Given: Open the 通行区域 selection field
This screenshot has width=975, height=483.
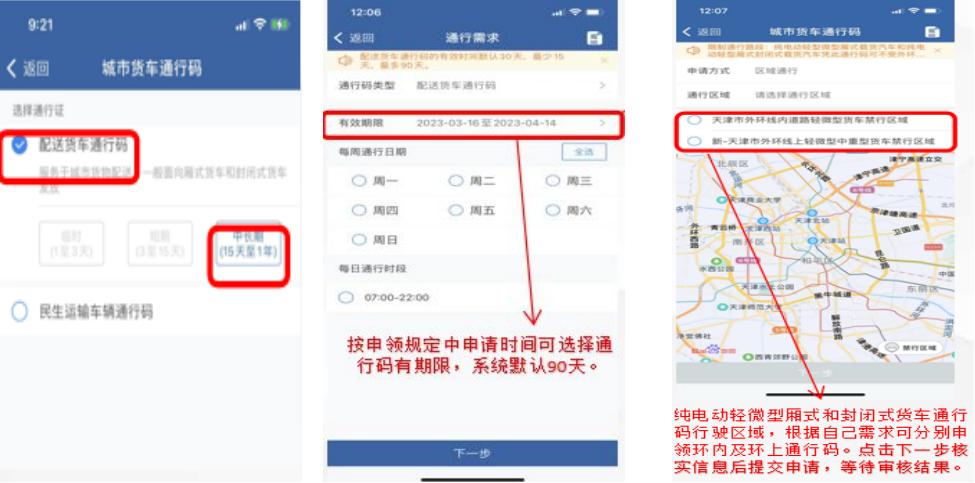Looking at the screenshot, I should click(815, 95).
